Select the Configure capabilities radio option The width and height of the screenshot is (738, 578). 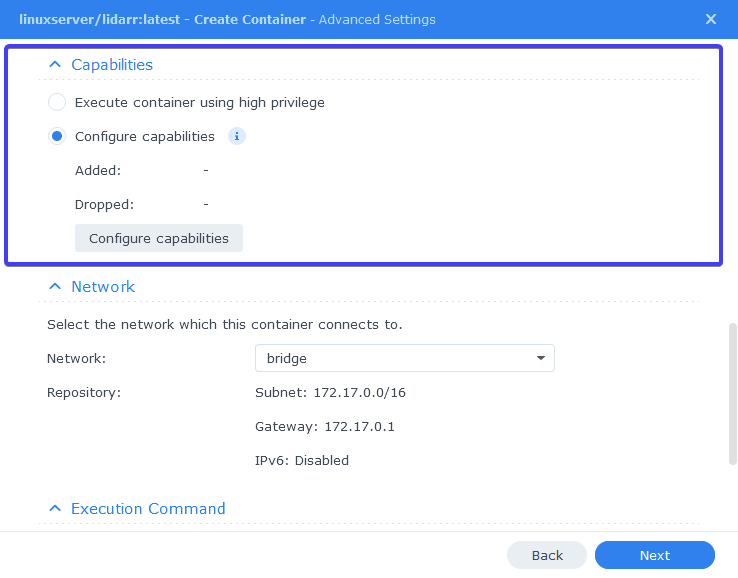(x=57, y=136)
